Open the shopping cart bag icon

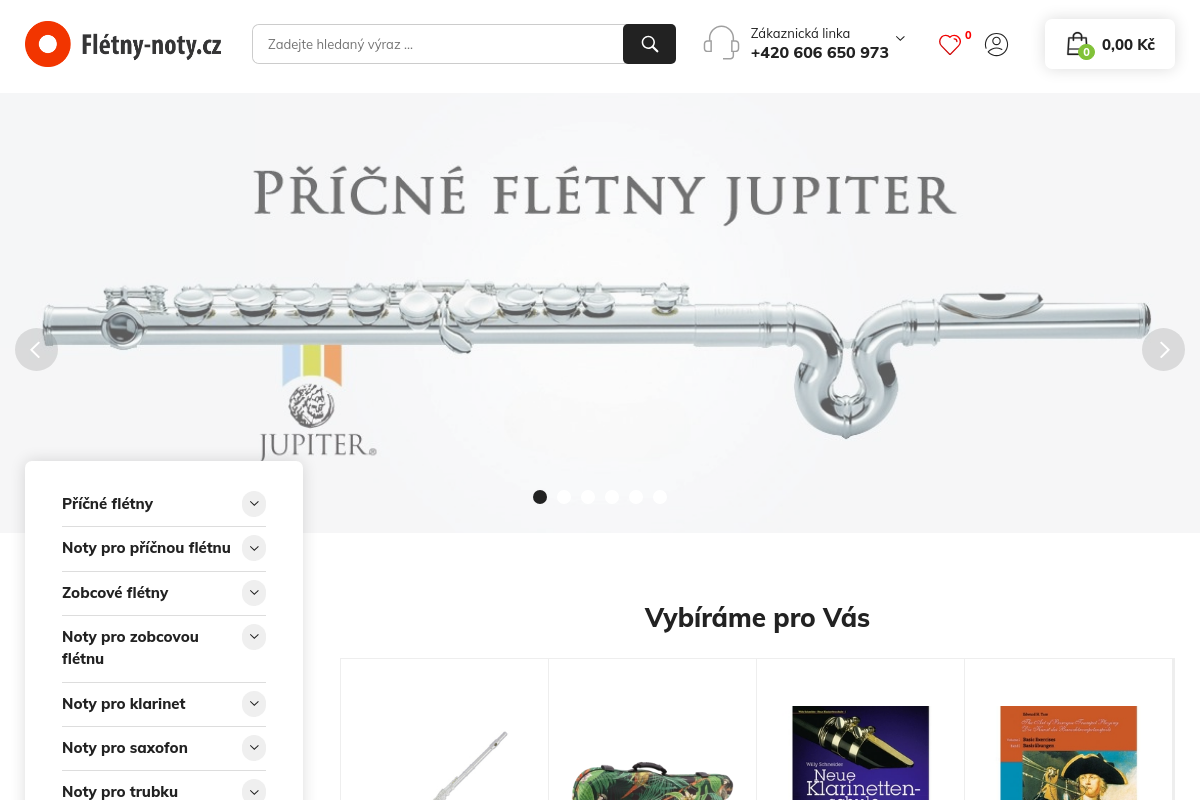[1077, 44]
